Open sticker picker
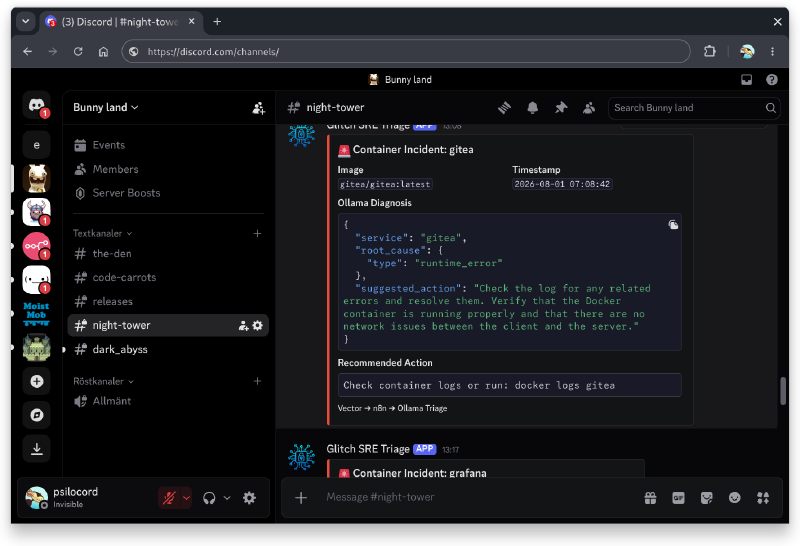 coord(706,498)
